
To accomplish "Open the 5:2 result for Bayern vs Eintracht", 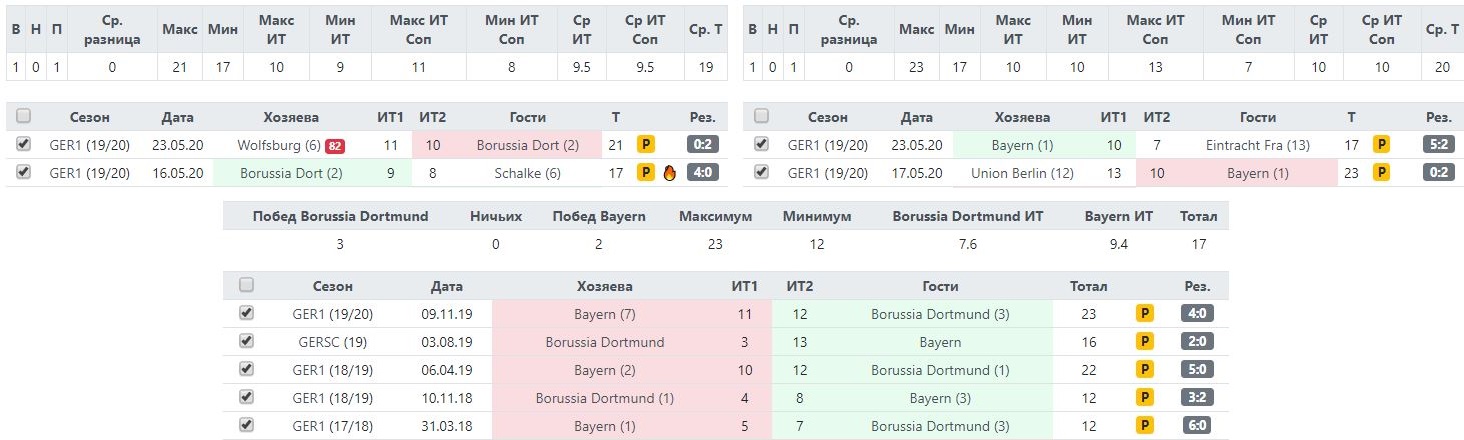I will pos(1438,144).
